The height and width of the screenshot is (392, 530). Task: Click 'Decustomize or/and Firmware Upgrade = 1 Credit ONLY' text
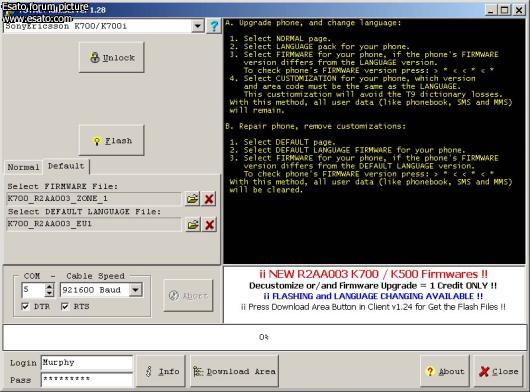click(x=373, y=286)
